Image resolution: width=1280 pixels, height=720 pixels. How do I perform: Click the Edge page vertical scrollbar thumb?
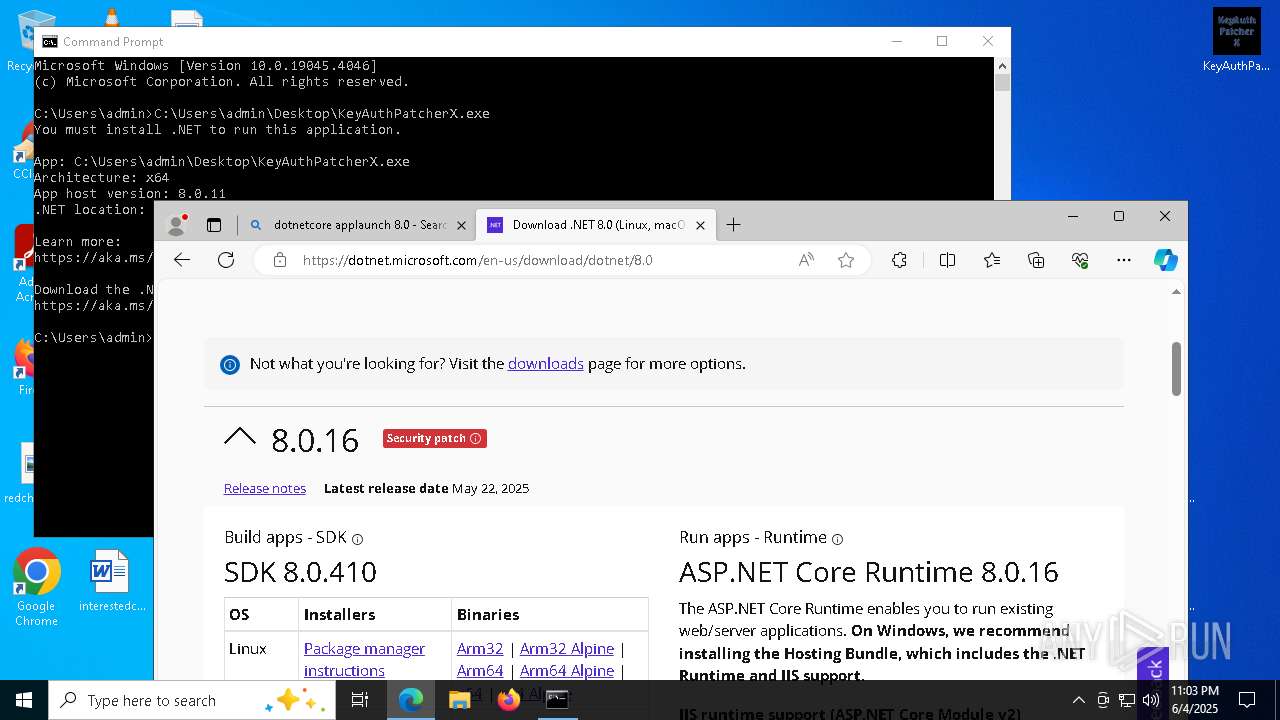click(1176, 368)
